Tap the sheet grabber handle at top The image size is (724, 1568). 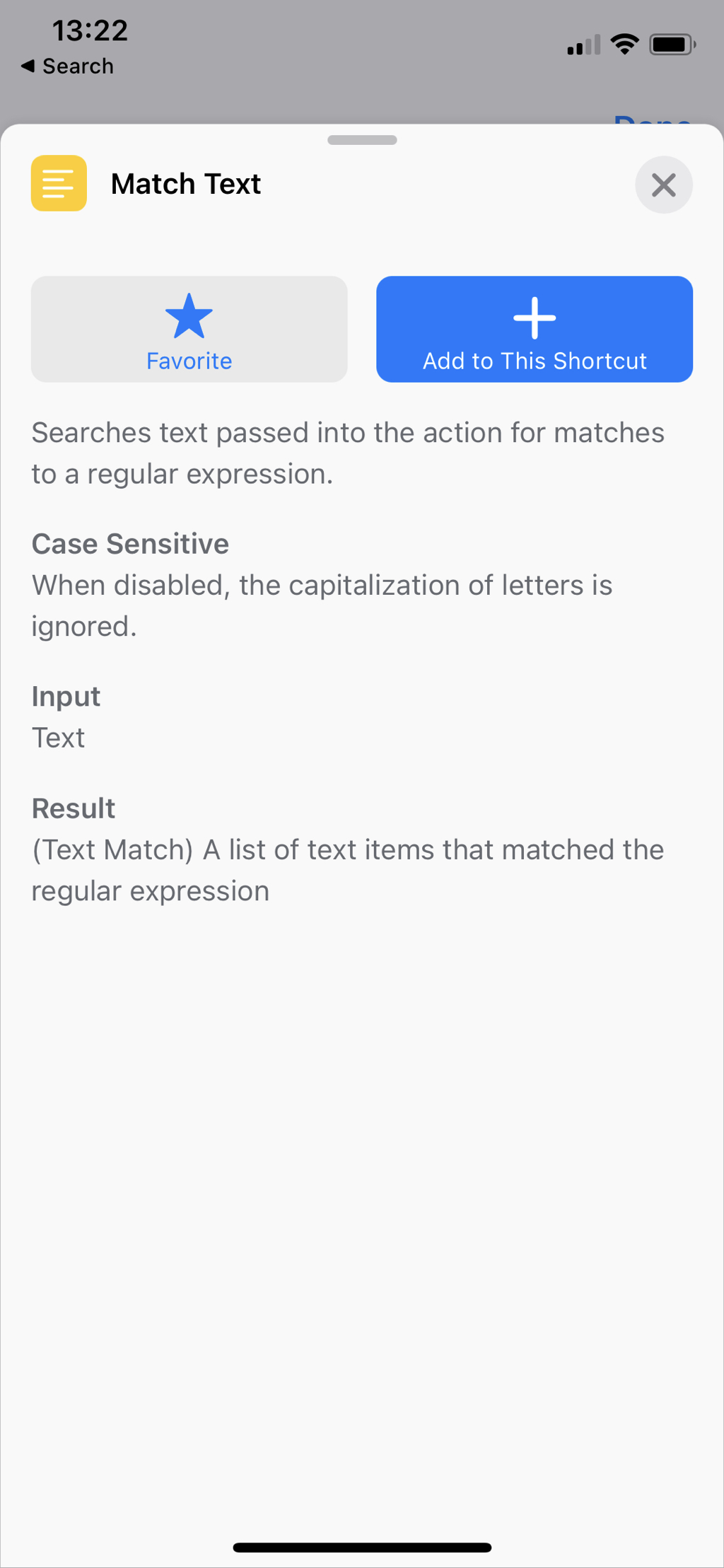pos(362,140)
